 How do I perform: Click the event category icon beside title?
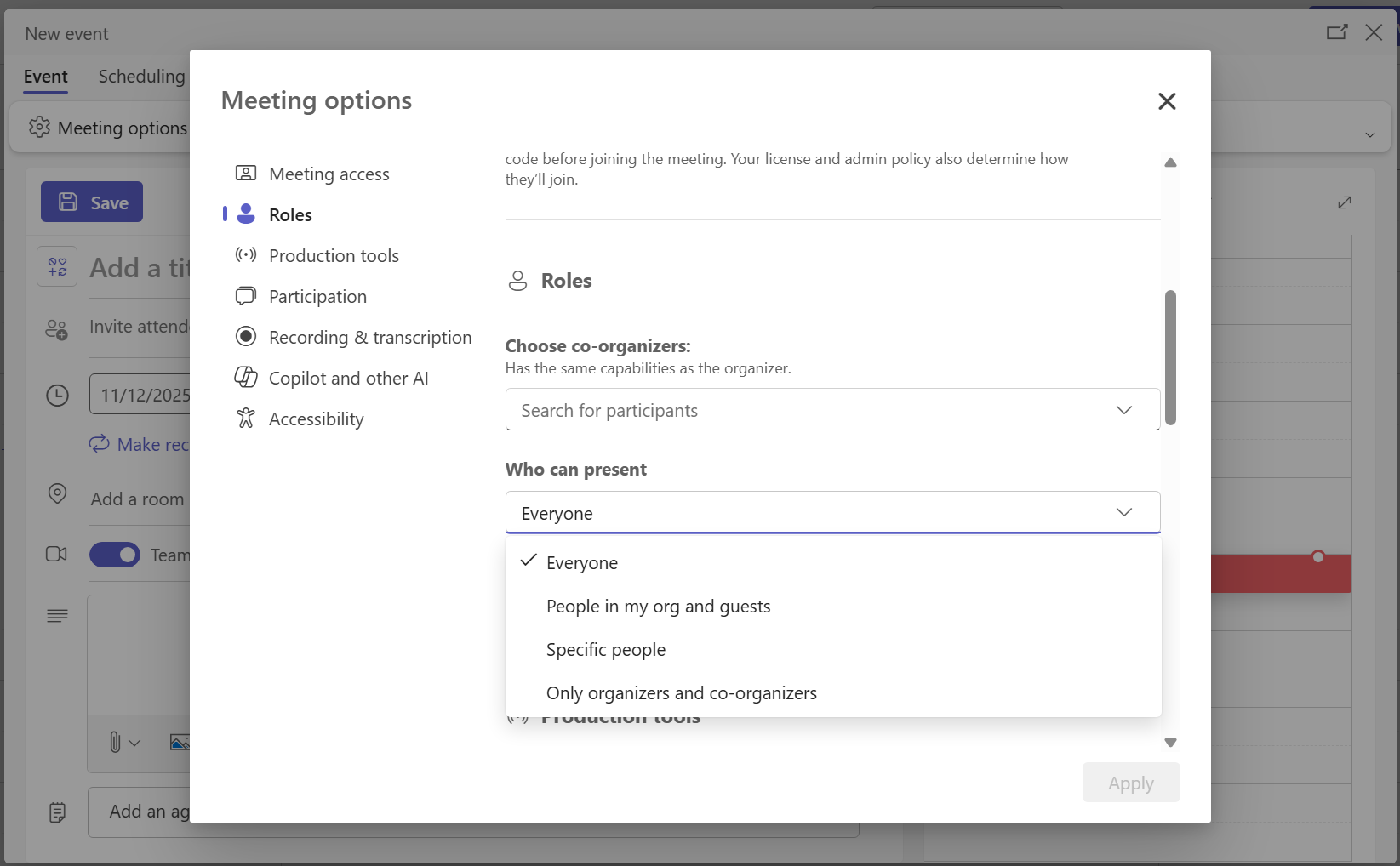[57, 267]
